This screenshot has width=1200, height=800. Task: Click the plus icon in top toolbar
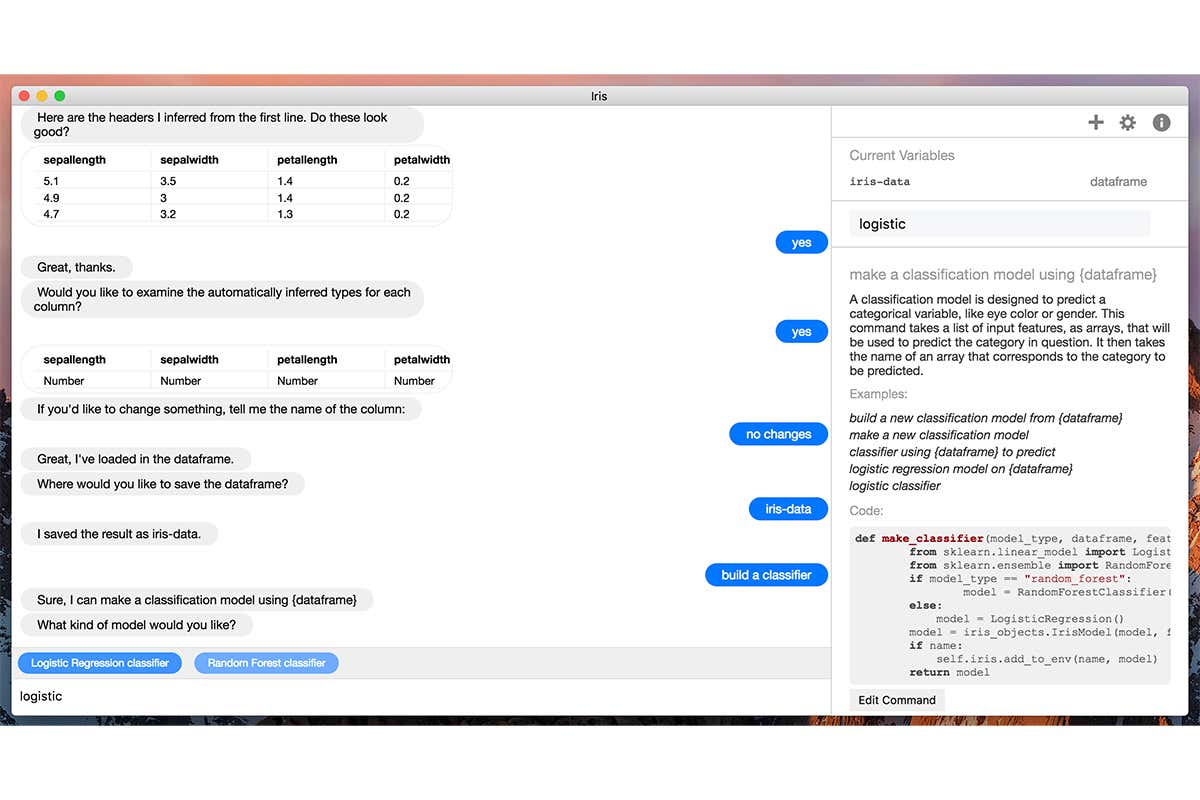pyautogui.click(x=1096, y=122)
